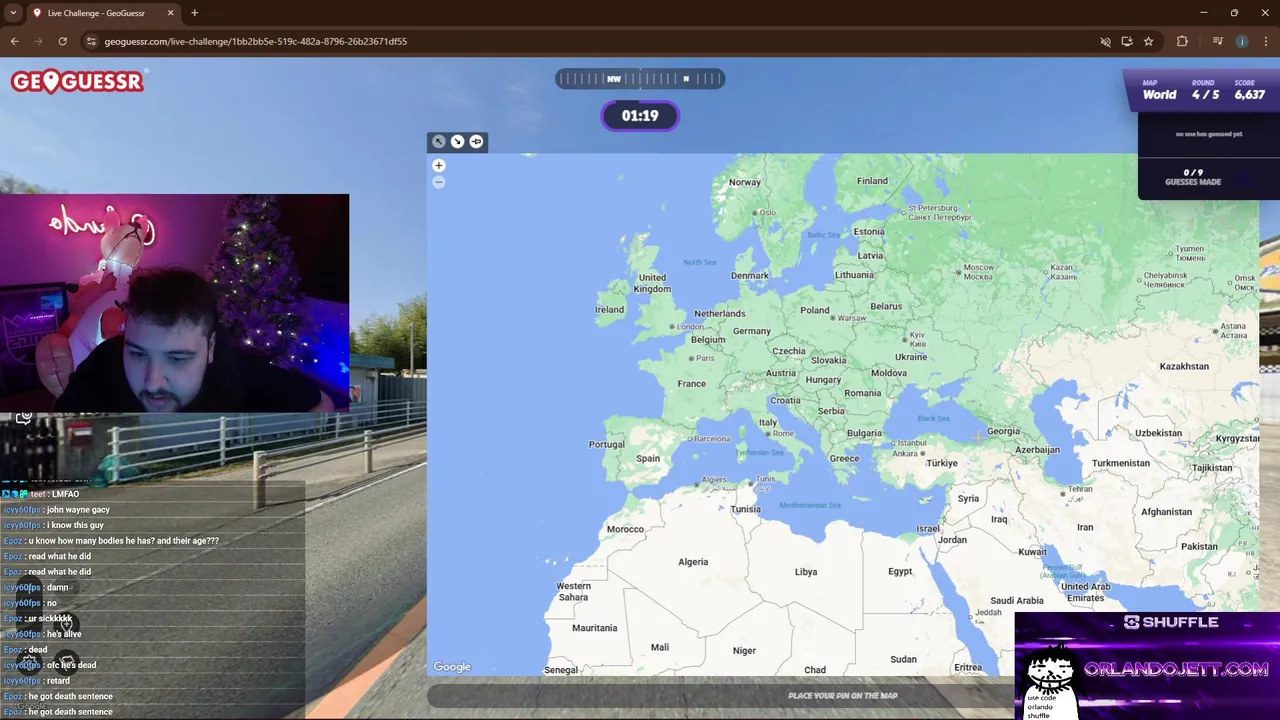The image size is (1280, 720).
Task: Place a pin on Egypt
Action: pos(900,571)
